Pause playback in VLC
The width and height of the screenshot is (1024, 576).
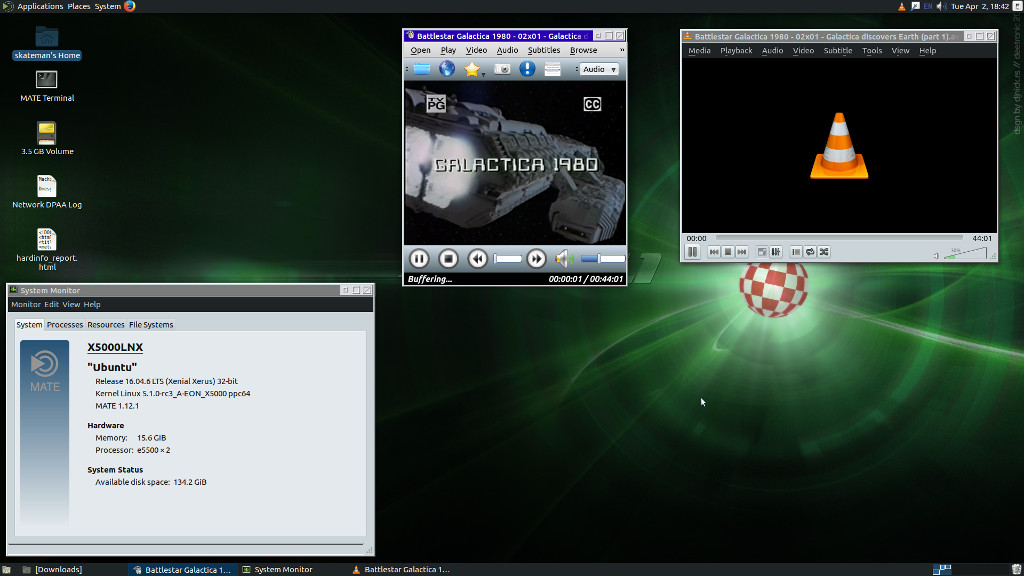click(692, 251)
